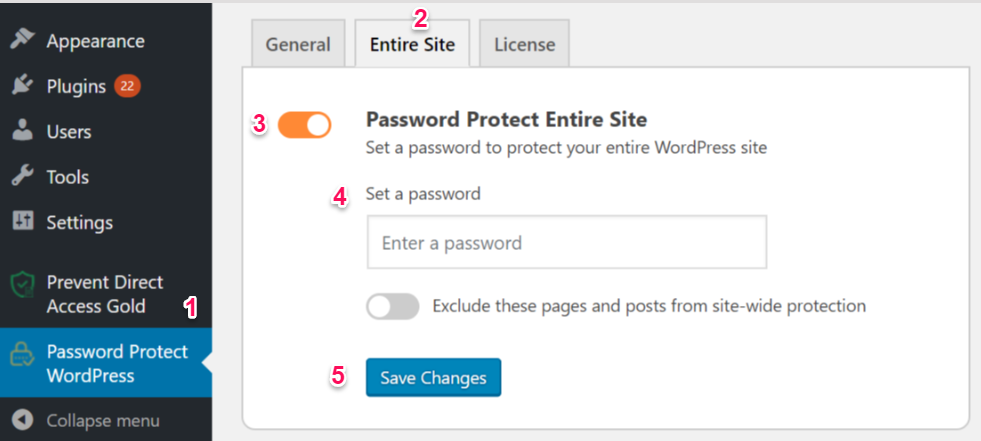Disable the Password Protect Entire Site toggle
This screenshot has height=441, width=981.
coord(304,125)
